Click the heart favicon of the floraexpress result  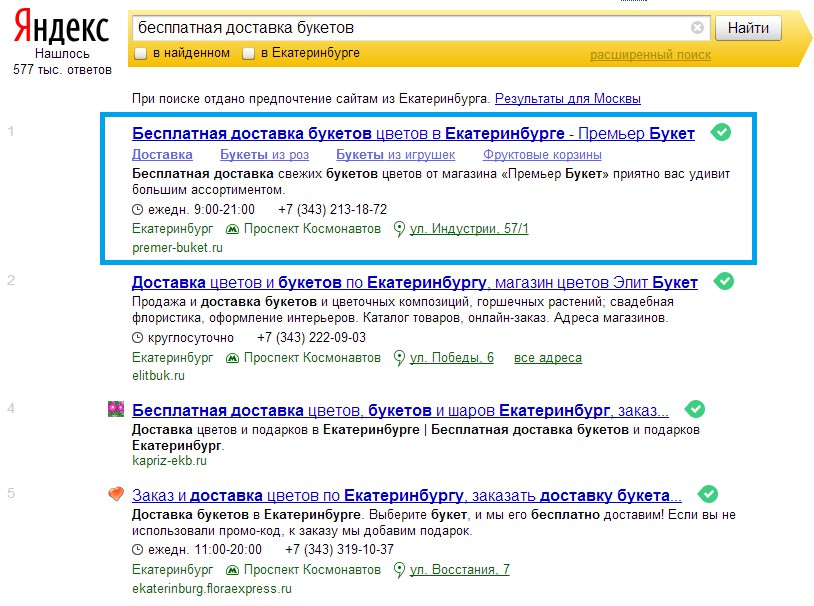[x=116, y=493]
